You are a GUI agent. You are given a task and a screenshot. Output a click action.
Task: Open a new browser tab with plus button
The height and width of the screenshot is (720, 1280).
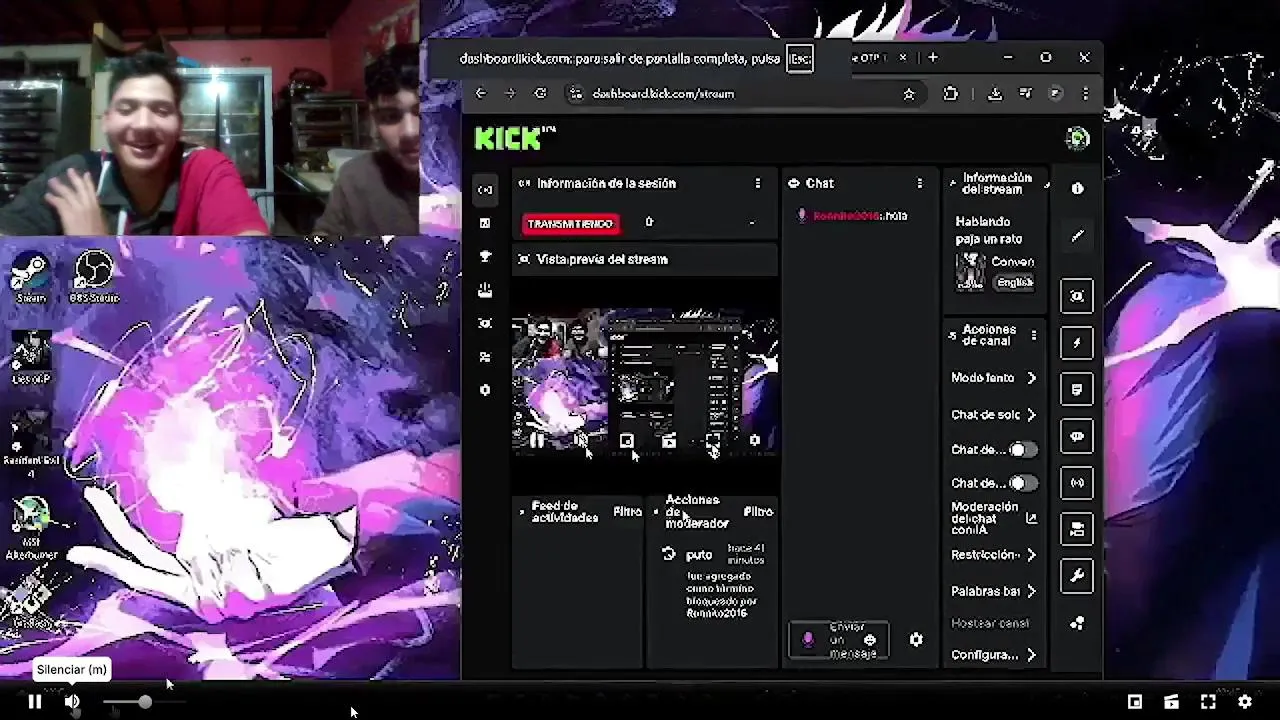pyautogui.click(x=933, y=58)
